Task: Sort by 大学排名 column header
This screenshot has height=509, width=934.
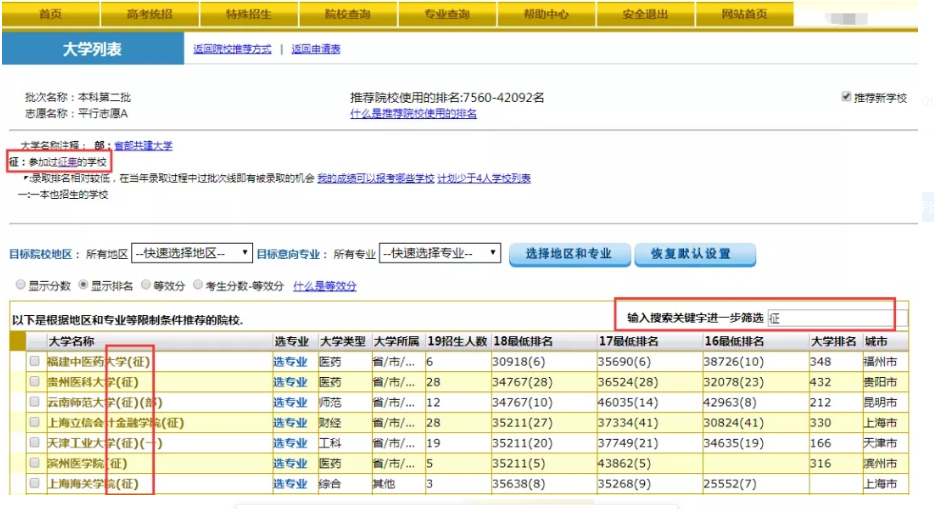Action: [x=834, y=341]
